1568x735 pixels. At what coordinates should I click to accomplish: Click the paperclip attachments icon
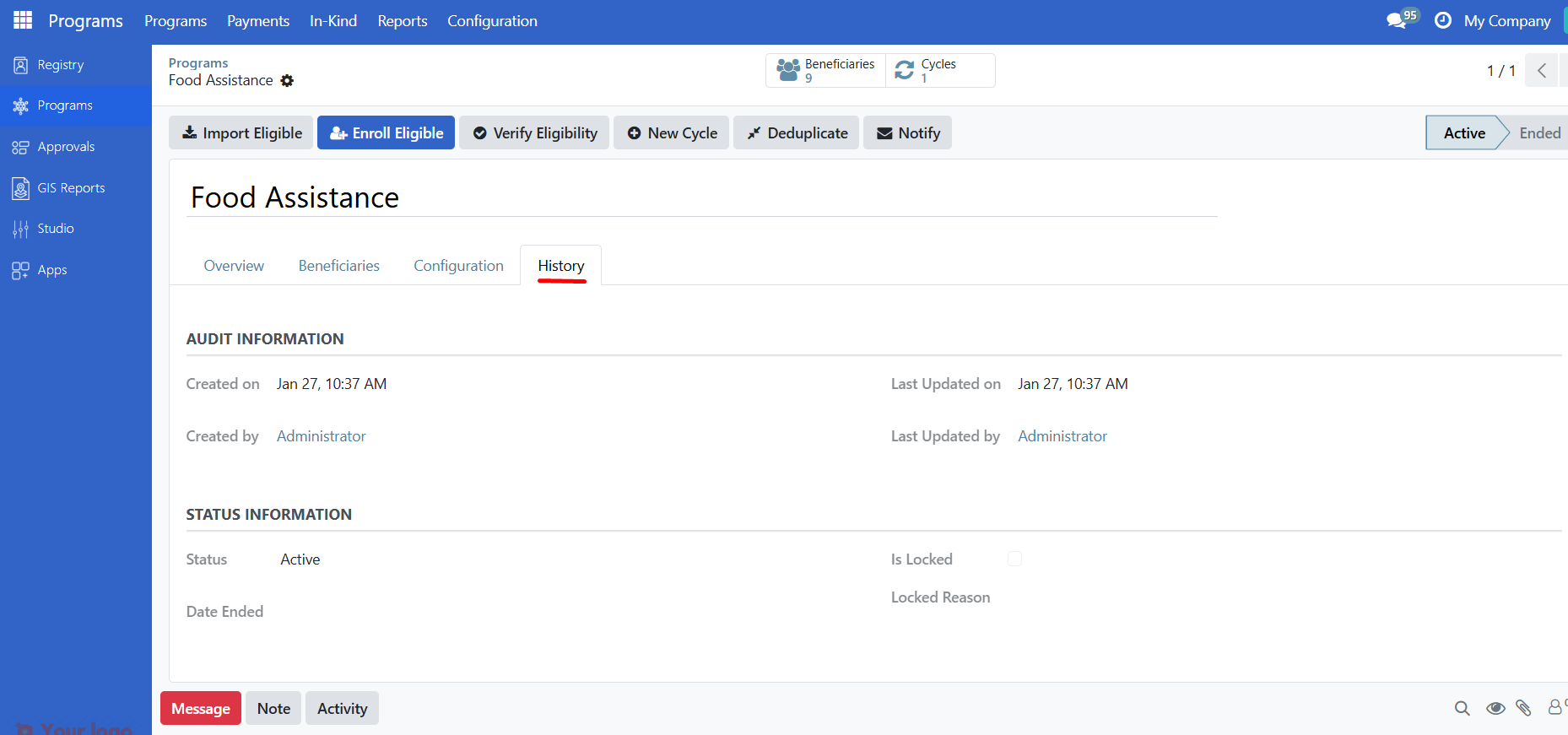(x=1523, y=708)
